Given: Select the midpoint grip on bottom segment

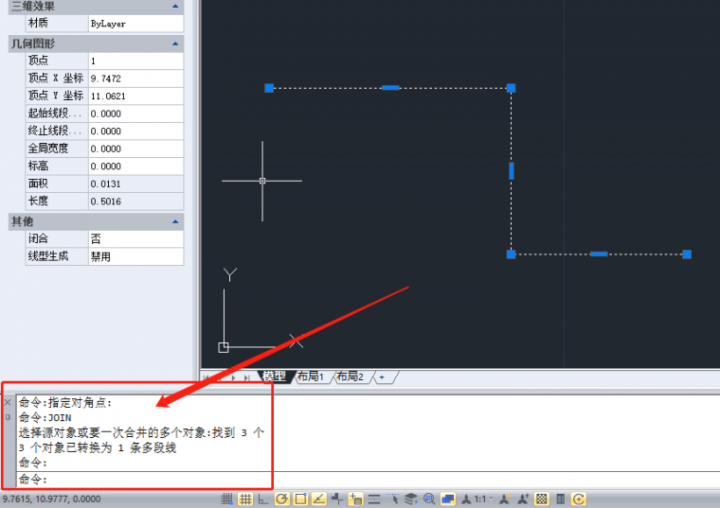Looking at the screenshot, I should [x=599, y=254].
